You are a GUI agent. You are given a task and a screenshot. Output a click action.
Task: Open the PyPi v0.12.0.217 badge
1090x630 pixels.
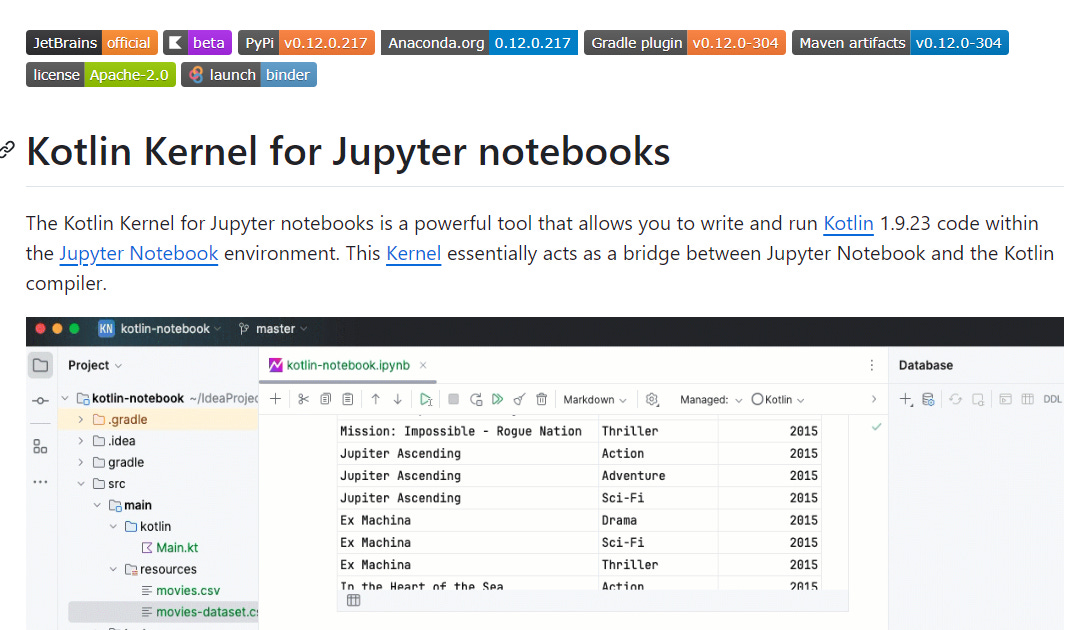pyautogui.click(x=306, y=42)
